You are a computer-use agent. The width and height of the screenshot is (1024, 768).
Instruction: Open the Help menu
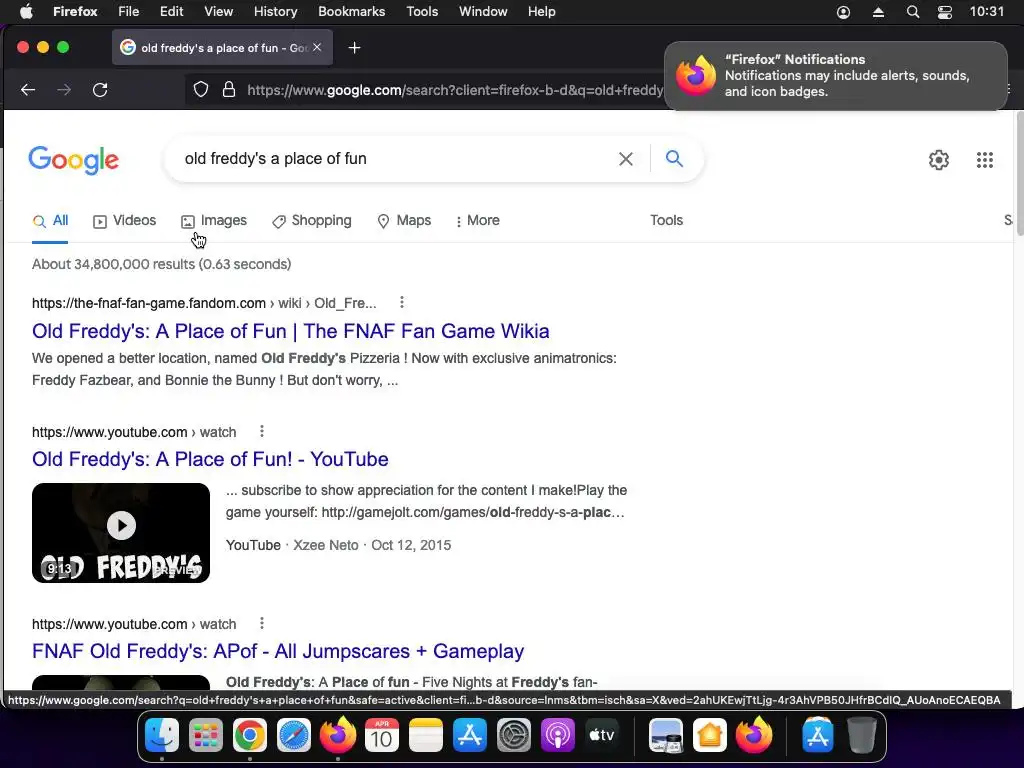click(x=541, y=11)
